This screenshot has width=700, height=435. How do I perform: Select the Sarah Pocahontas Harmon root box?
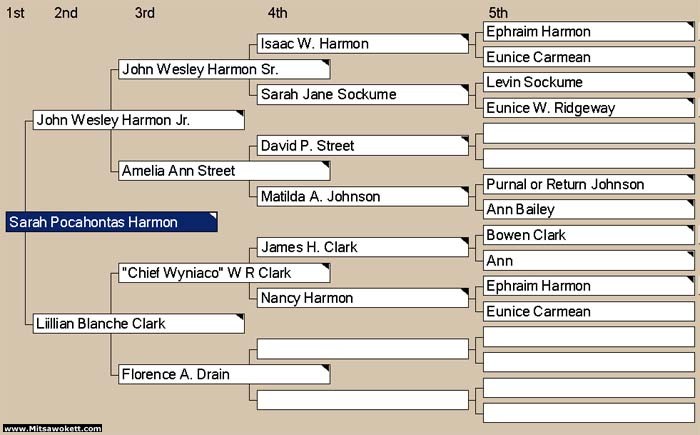pyautogui.click(x=112, y=222)
